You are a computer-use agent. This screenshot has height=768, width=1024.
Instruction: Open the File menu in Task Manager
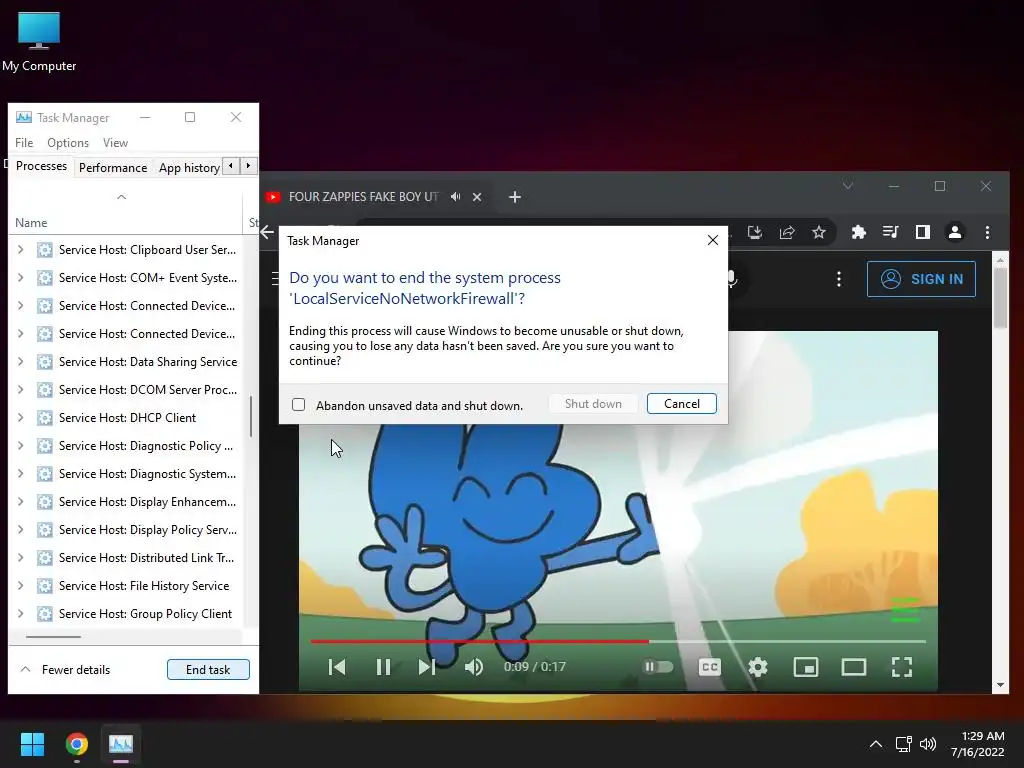click(x=24, y=142)
